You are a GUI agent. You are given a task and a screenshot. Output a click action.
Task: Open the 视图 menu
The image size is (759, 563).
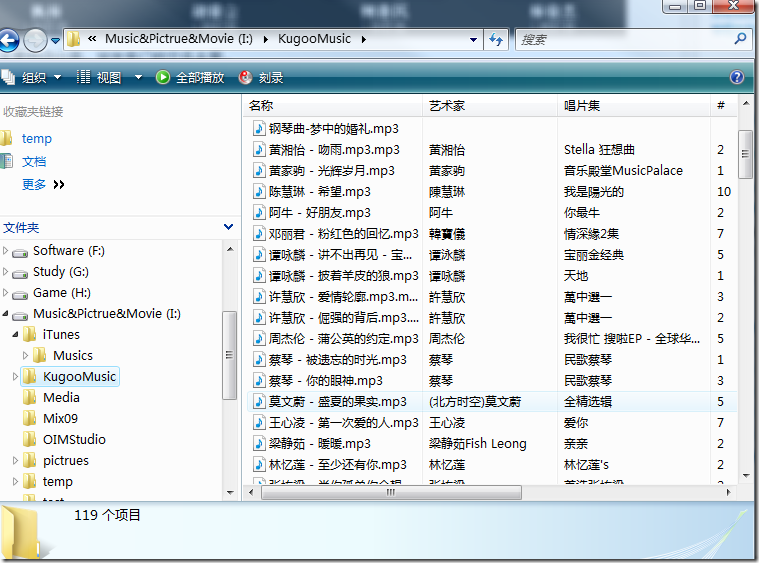(100, 77)
